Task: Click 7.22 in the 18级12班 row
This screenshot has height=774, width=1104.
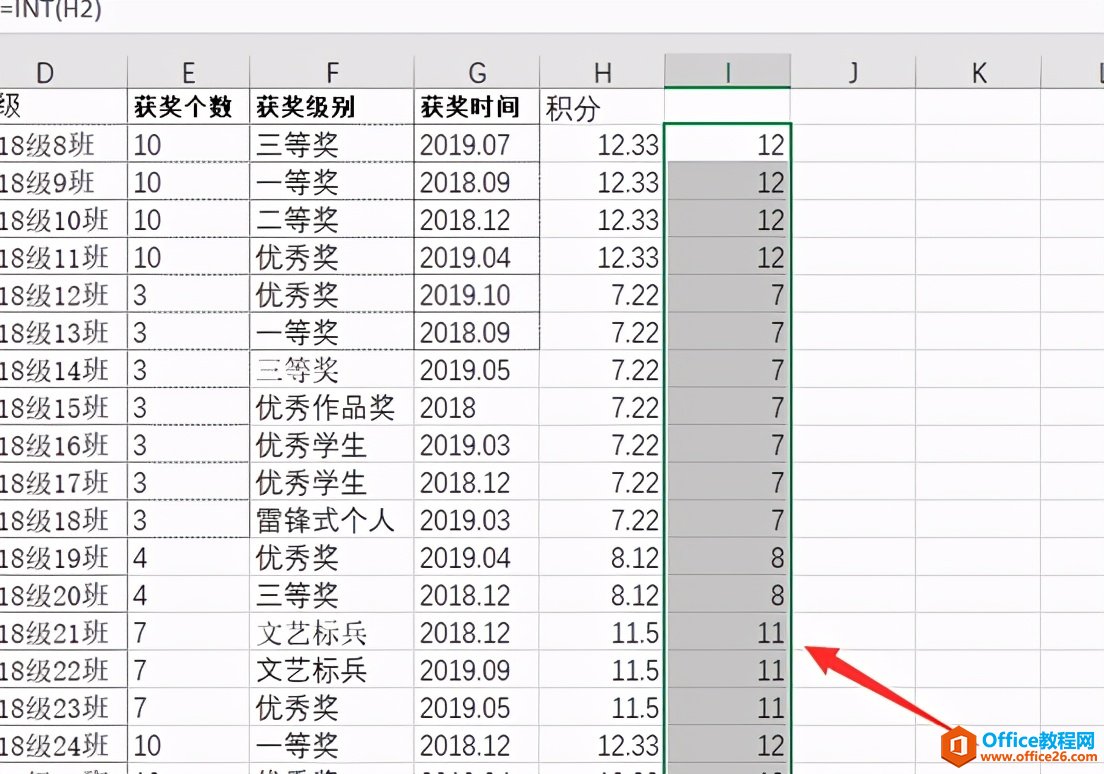Action: click(602, 294)
